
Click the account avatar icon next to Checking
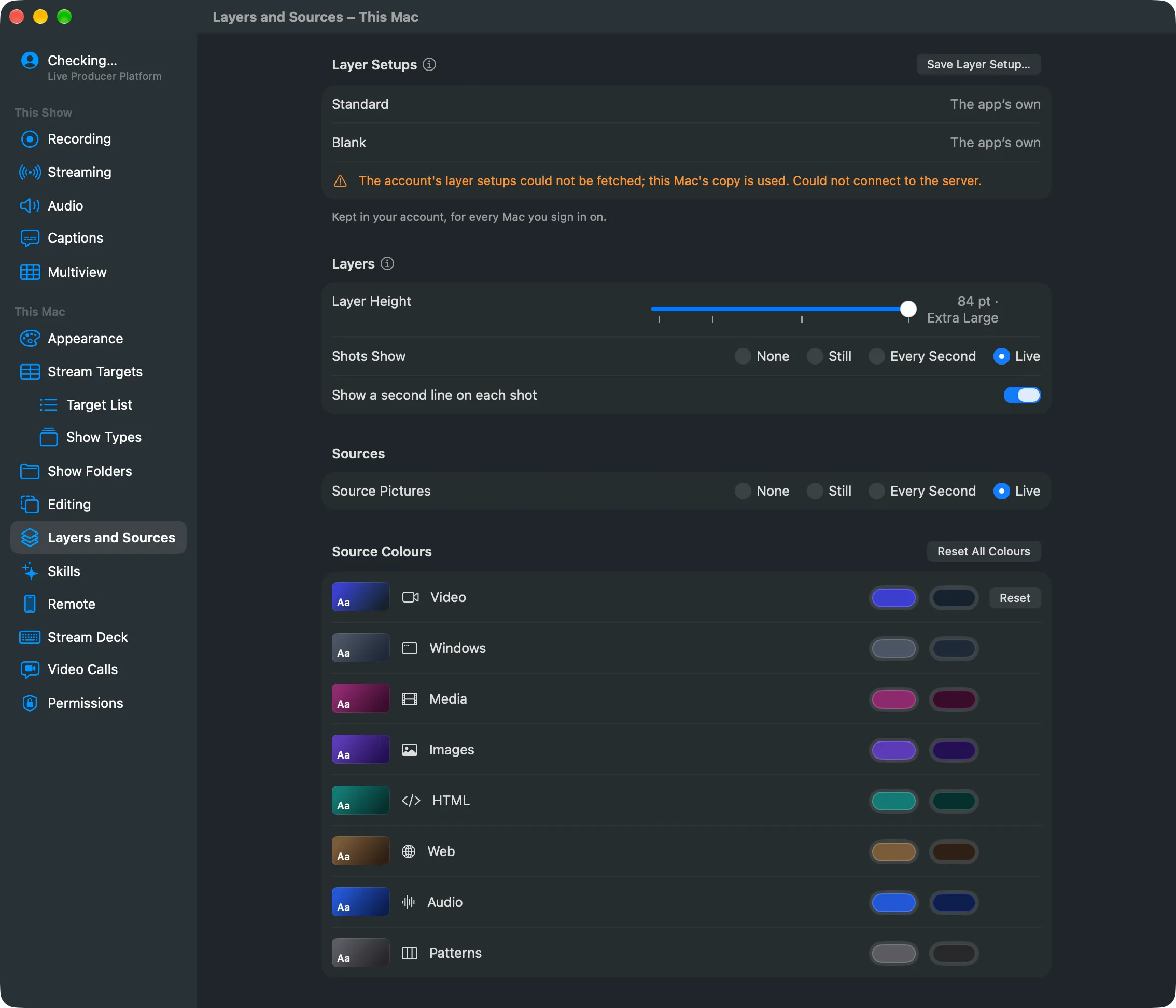pyautogui.click(x=30, y=60)
